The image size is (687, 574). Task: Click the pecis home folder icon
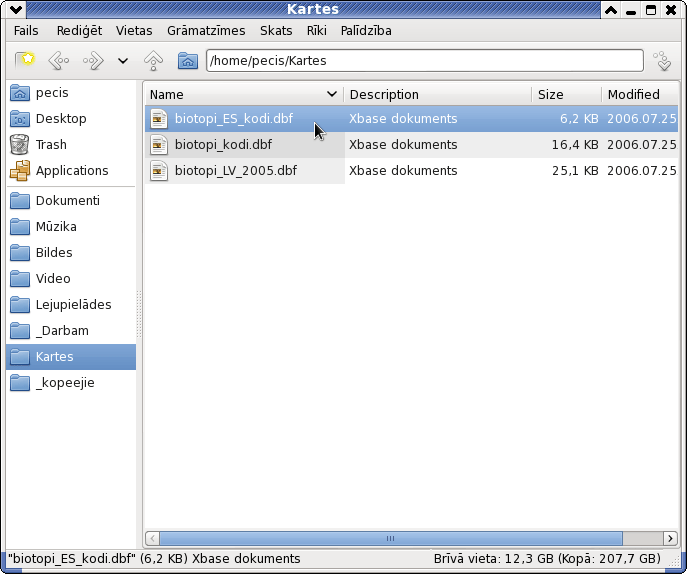tap(20, 93)
